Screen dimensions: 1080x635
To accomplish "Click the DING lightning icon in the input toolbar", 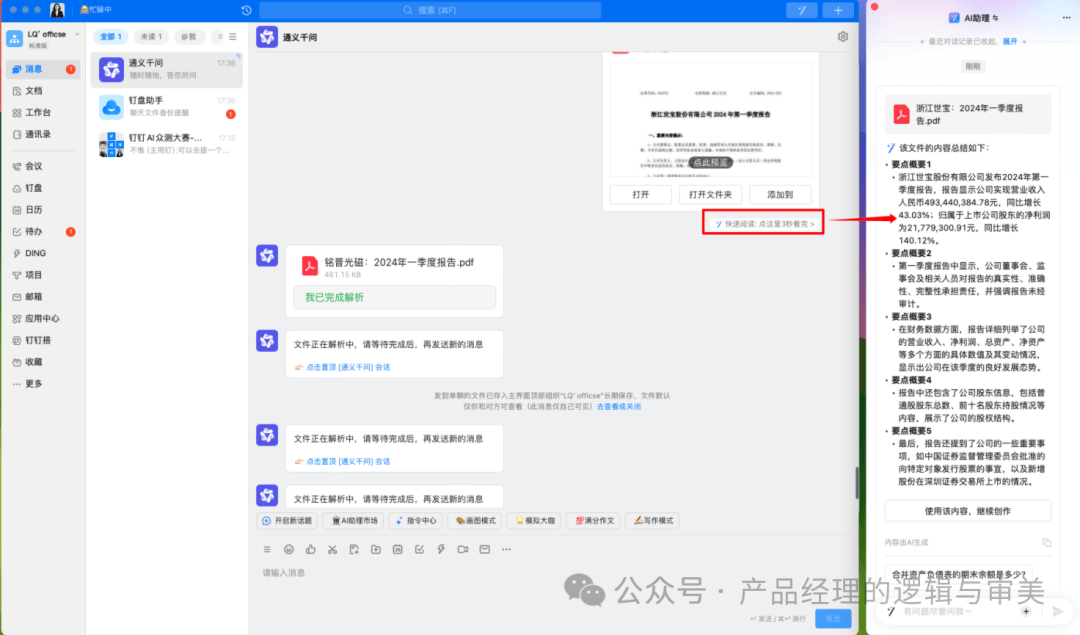I will point(441,550).
